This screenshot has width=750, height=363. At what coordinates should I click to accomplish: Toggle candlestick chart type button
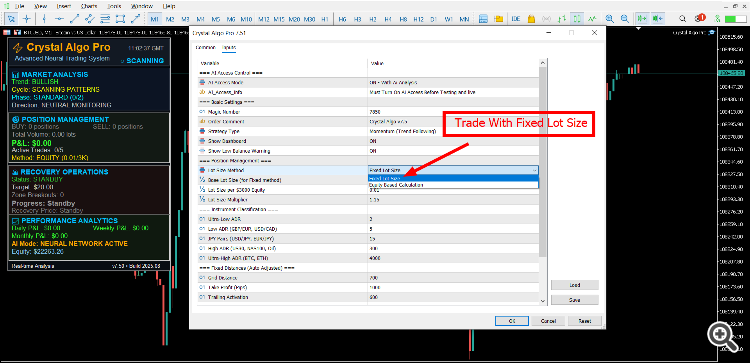tap(577, 19)
